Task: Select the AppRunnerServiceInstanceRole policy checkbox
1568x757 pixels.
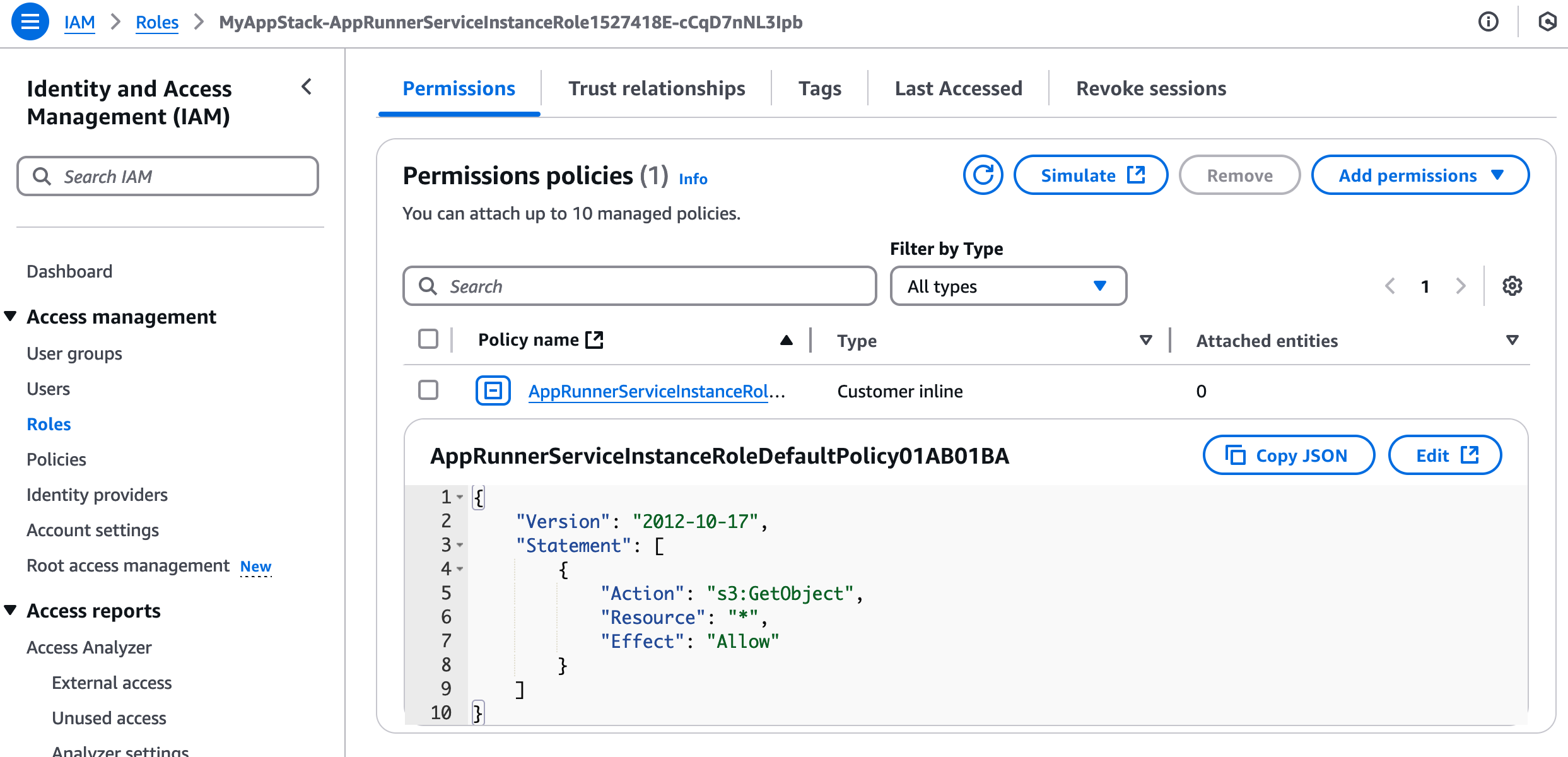Action: 428,390
